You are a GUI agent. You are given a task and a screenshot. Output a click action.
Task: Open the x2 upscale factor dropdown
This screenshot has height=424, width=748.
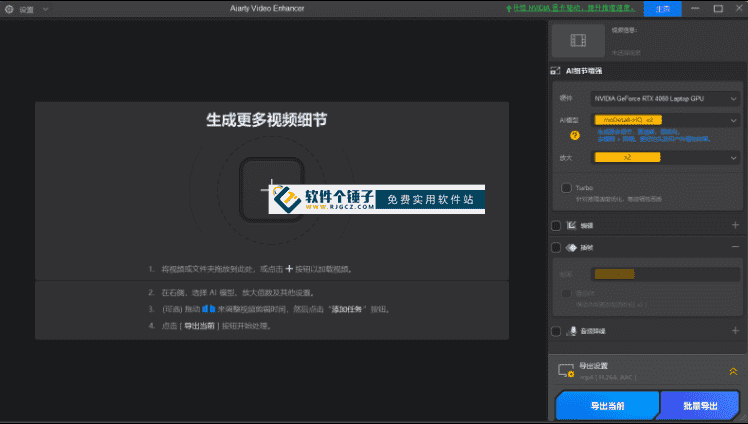click(x=665, y=157)
